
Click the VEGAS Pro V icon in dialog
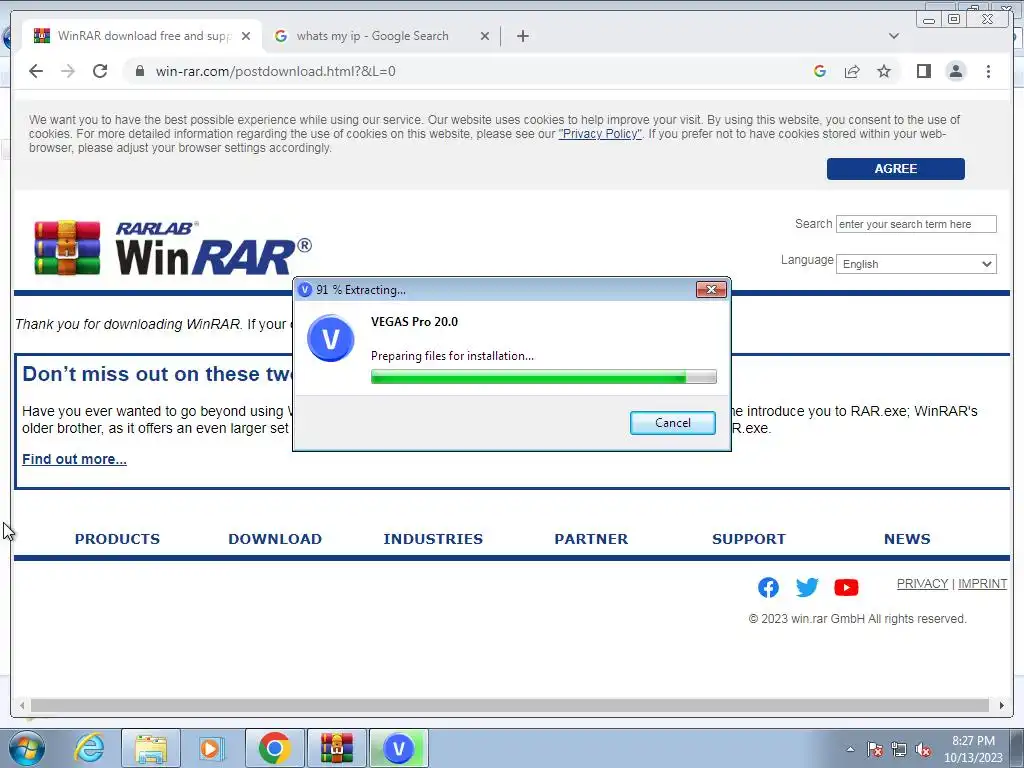coord(330,338)
